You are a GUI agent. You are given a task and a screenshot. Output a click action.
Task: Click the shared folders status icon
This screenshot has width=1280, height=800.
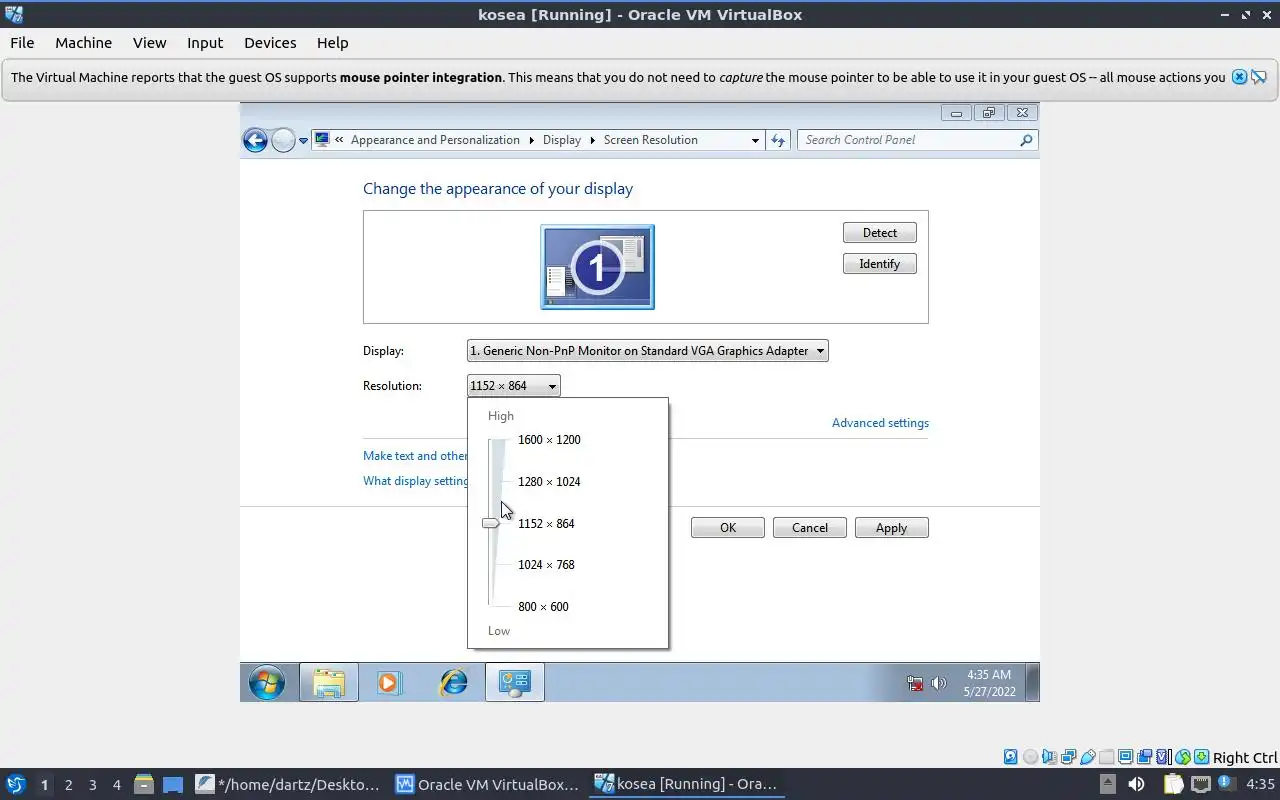(x=1106, y=757)
